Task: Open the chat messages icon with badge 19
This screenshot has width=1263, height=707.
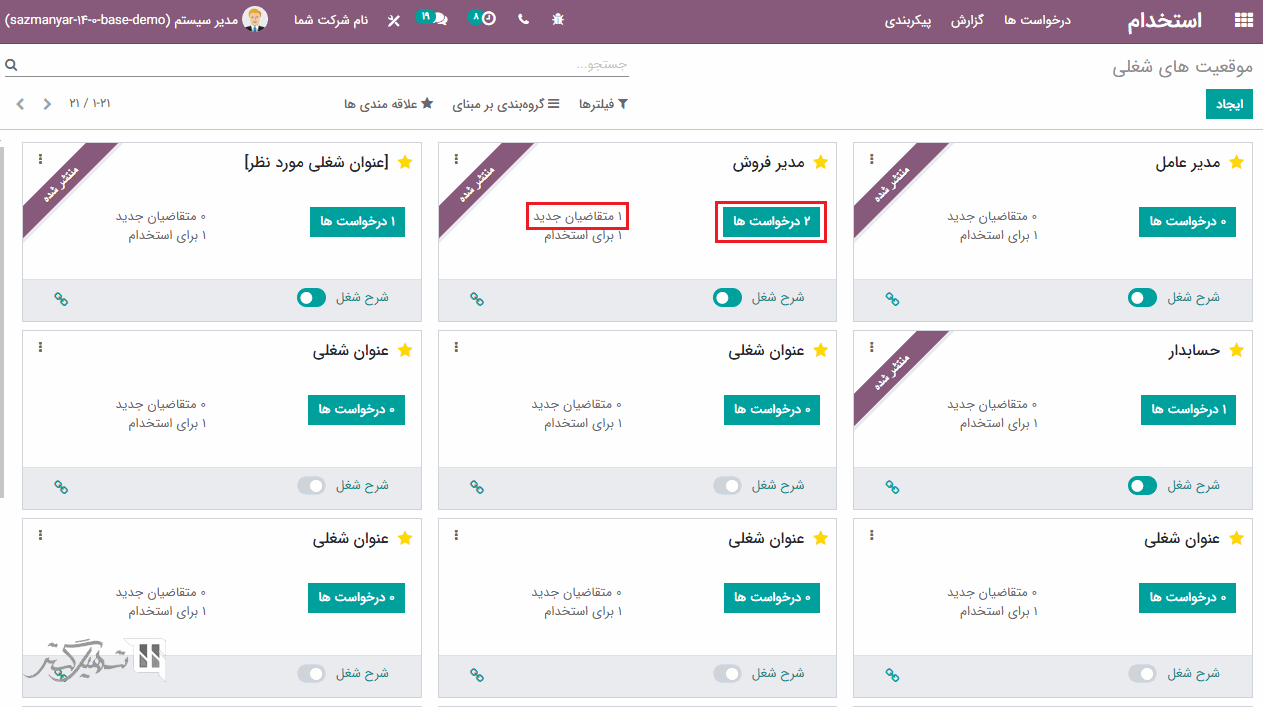Action: tap(432, 18)
